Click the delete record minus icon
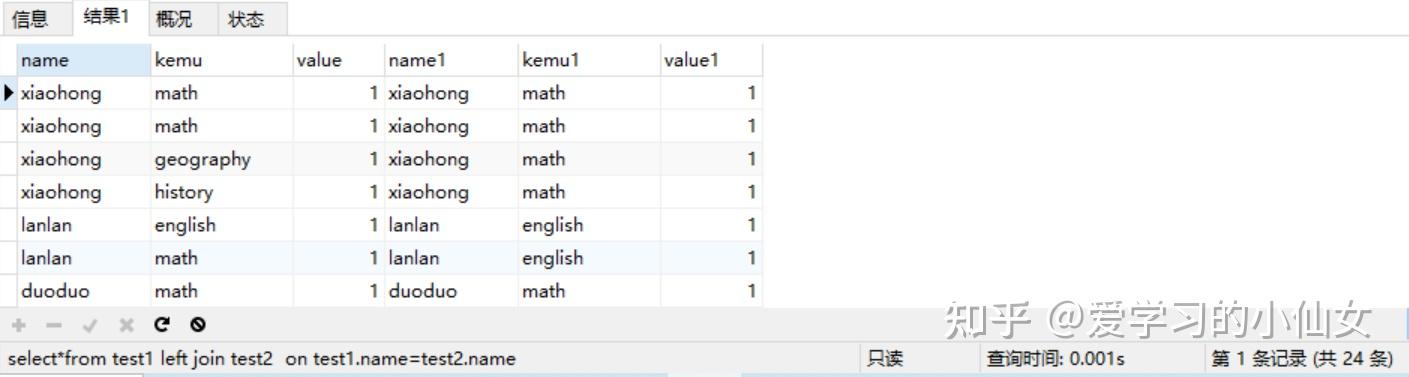Image resolution: width=1409 pixels, height=377 pixels. [x=55, y=325]
